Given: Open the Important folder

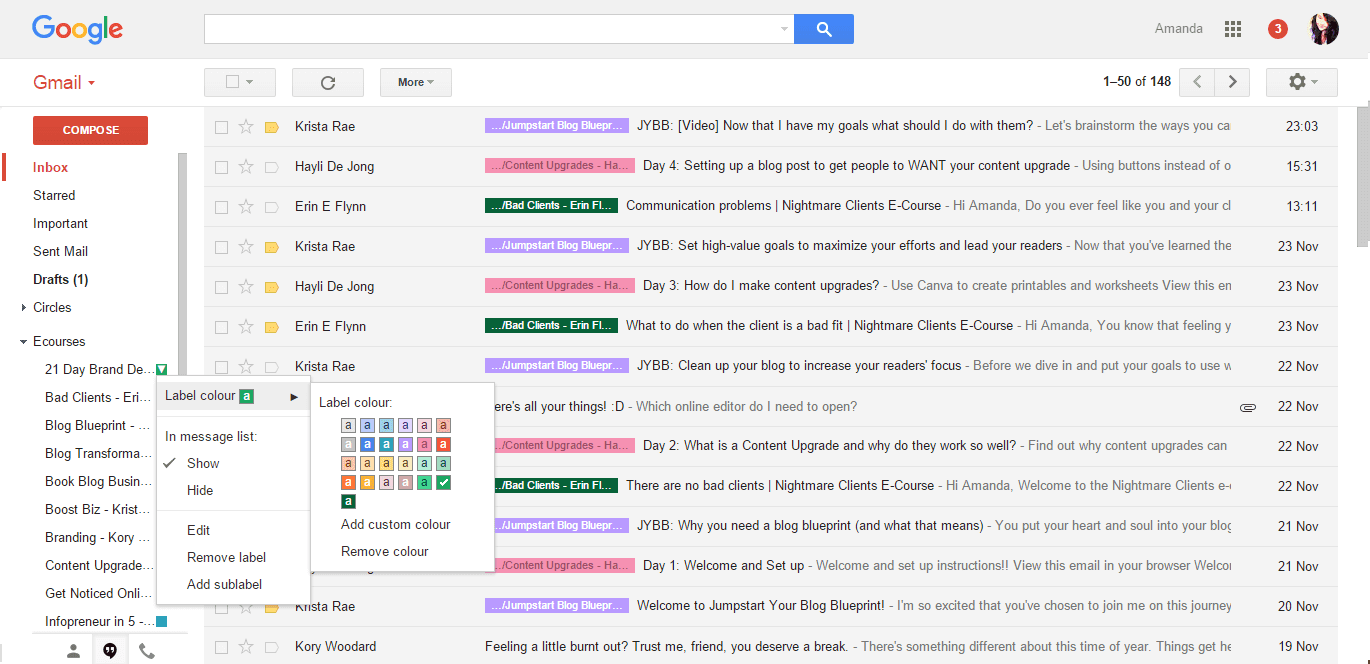Looking at the screenshot, I should coord(61,224).
